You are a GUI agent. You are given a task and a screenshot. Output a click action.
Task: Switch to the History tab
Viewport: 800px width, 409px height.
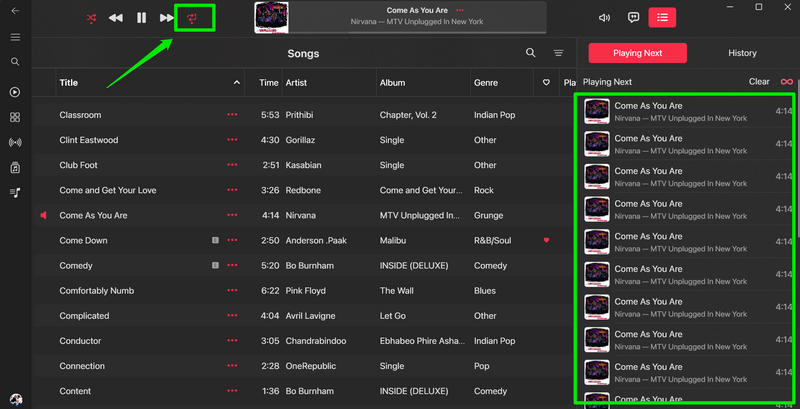click(x=742, y=53)
